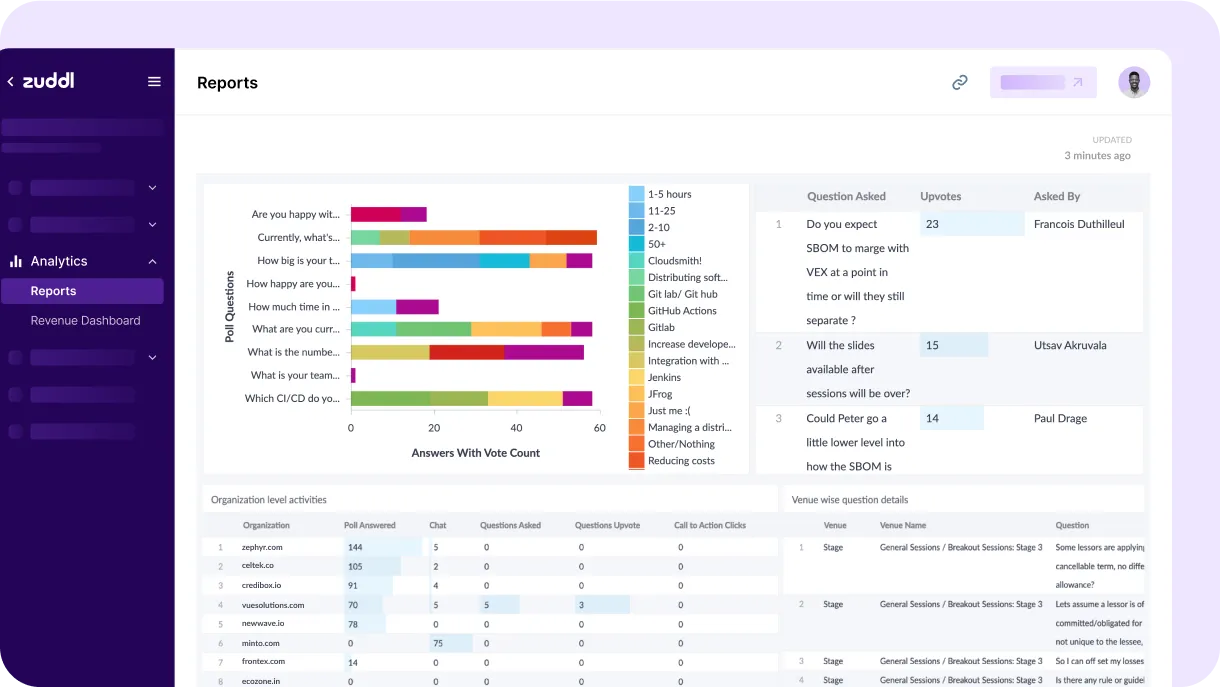1220x687 pixels.
Task: Expand the blurred section chevron below Revenue Dashboard
Action: pos(152,357)
